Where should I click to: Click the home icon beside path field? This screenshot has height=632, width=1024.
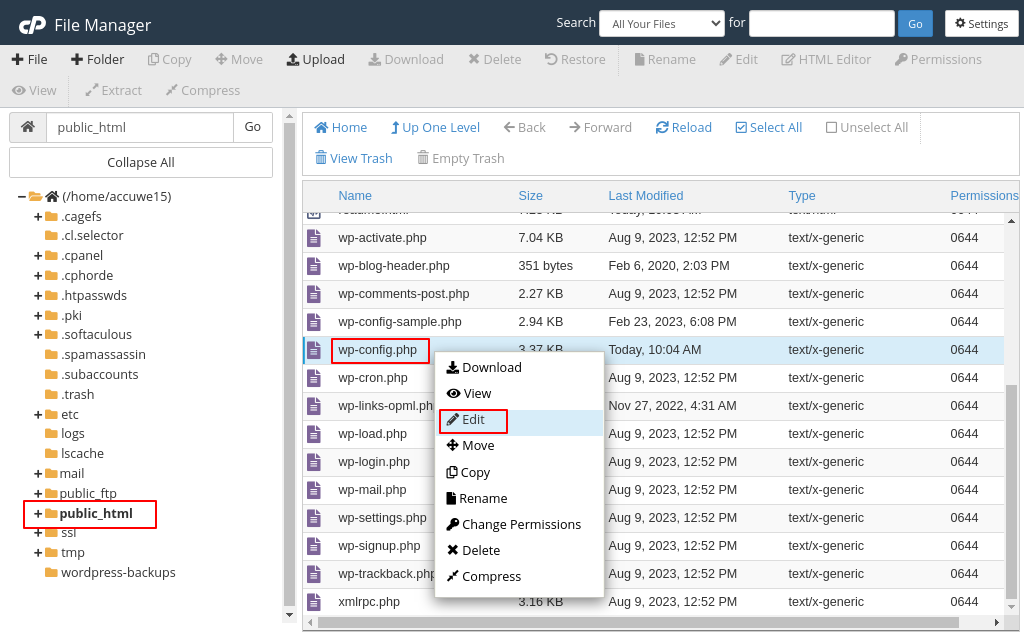[27, 127]
